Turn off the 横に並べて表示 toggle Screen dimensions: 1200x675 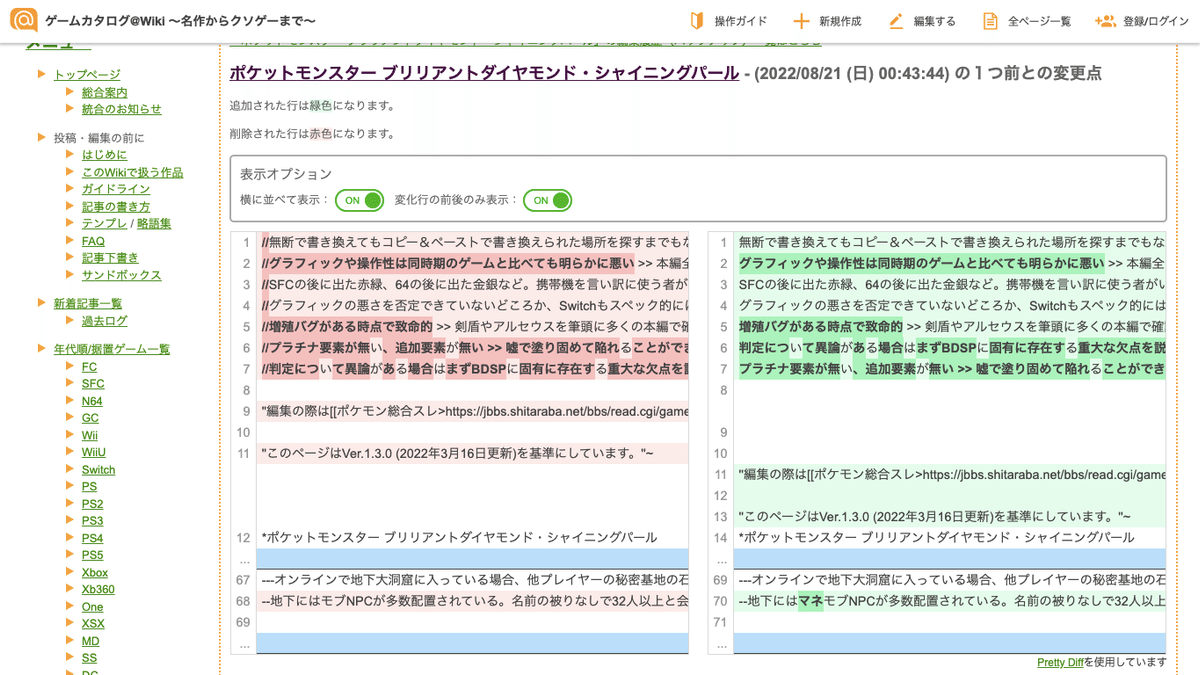pos(359,200)
